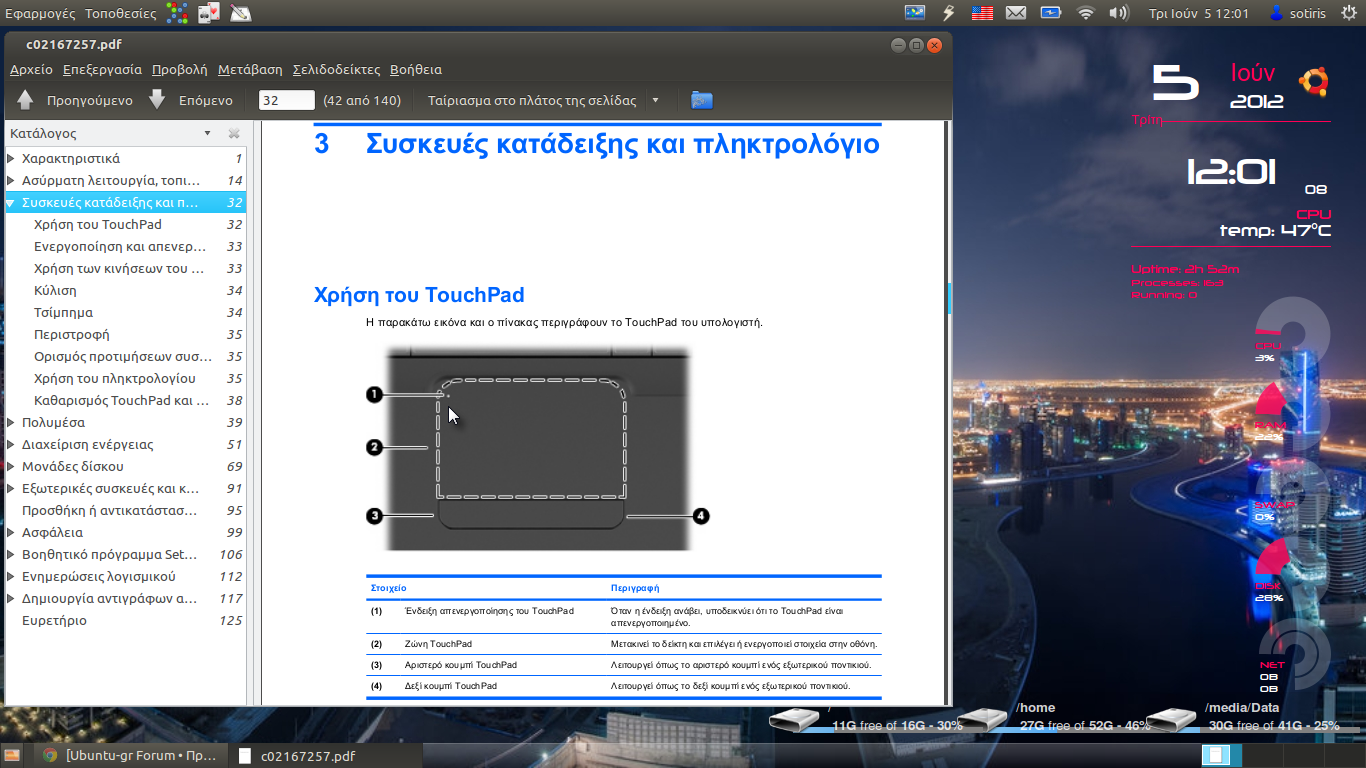Screen dimensions: 1366x768
Task: Click the Wi-Fi network indicator icon
Action: pos(1085,13)
